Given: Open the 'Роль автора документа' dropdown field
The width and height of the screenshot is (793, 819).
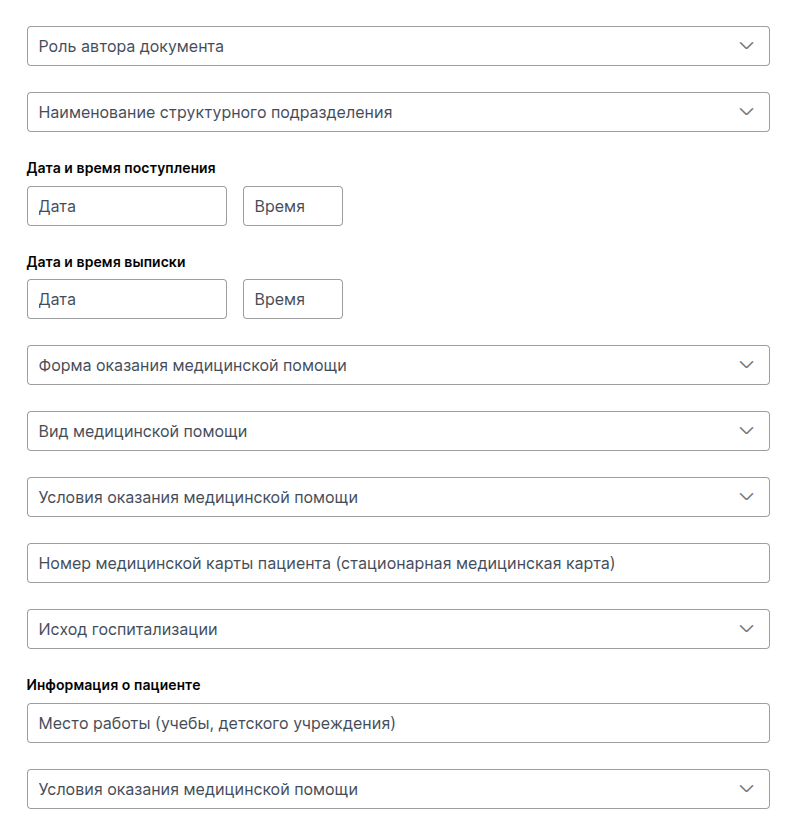Looking at the screenshot, I should pyautogui.click(x=398, y=46).
